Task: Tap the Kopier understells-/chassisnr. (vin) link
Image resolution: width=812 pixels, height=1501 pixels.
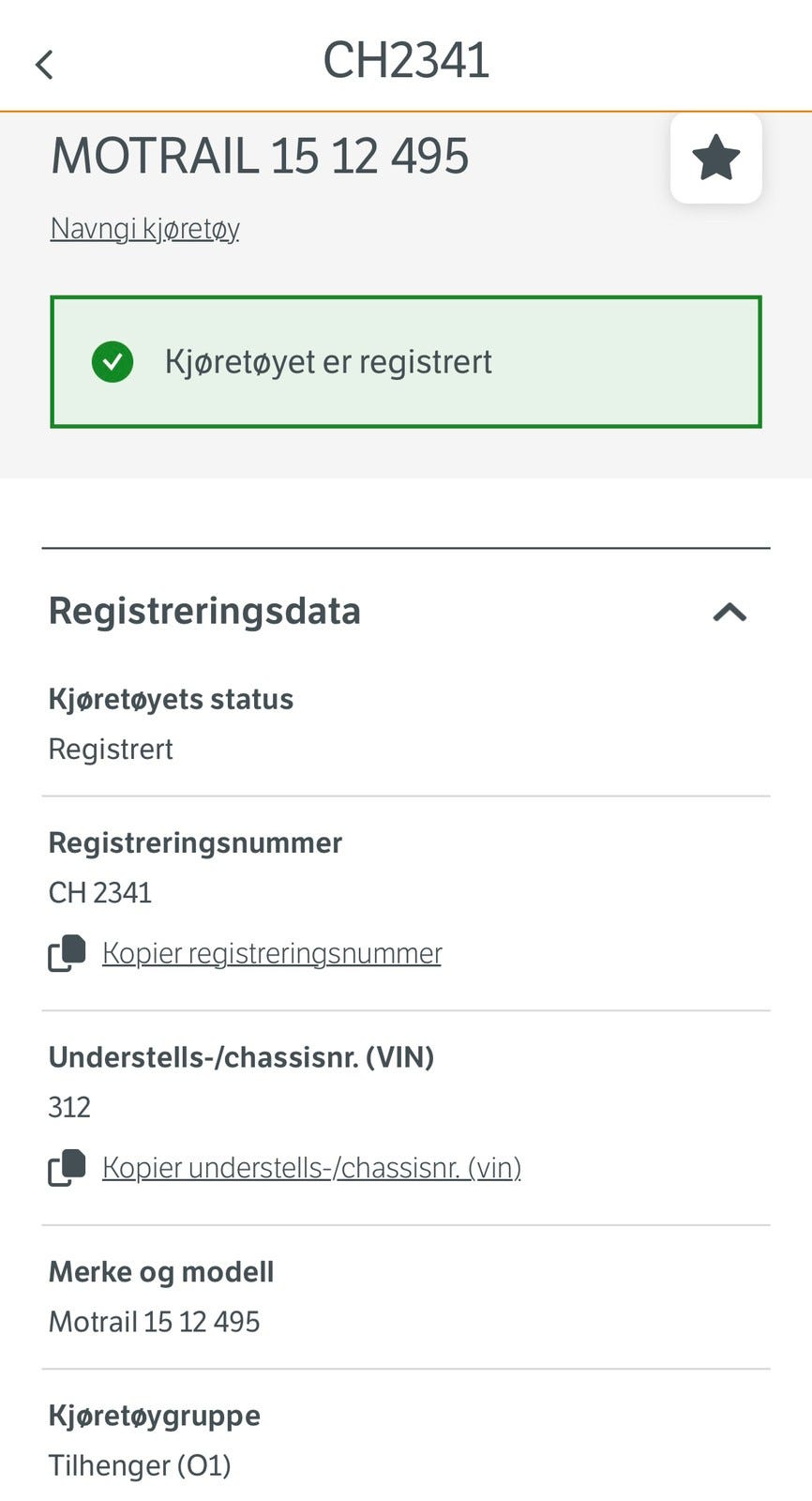Action: coord(311,1168)
